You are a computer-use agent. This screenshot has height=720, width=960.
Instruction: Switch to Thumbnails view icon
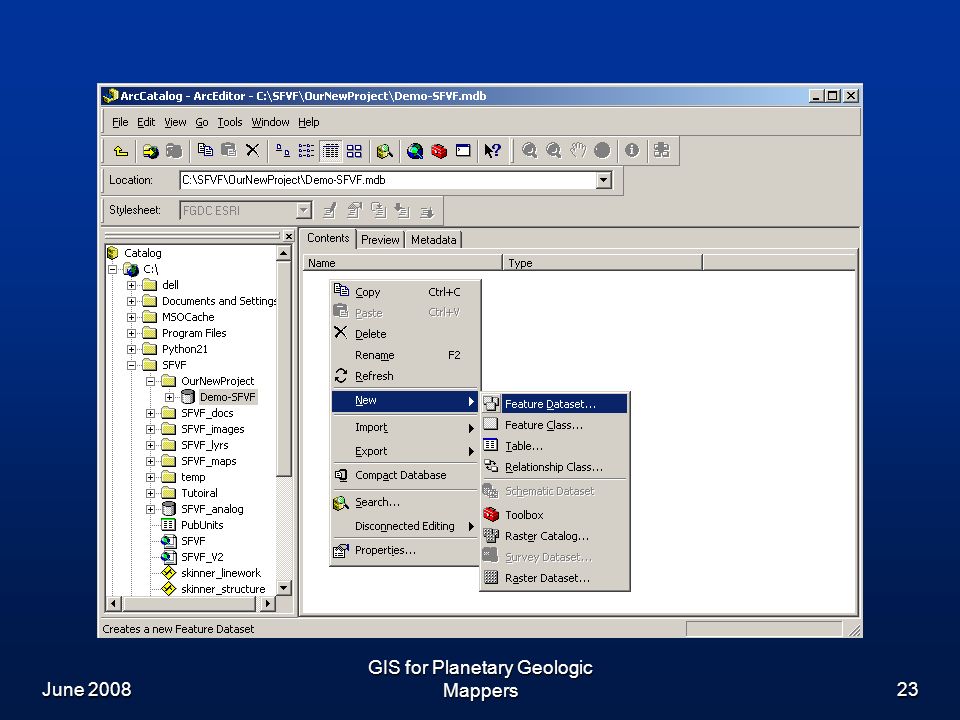click(354, 150)
